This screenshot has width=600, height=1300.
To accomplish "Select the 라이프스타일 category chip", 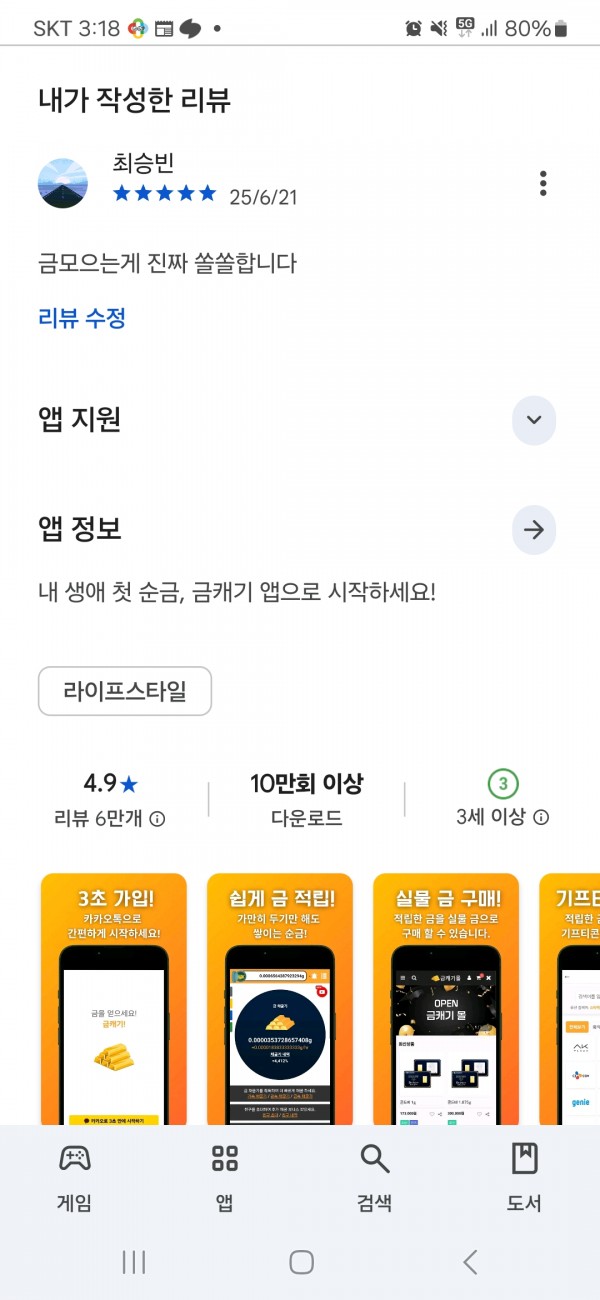I will click(x=125, y=691).
